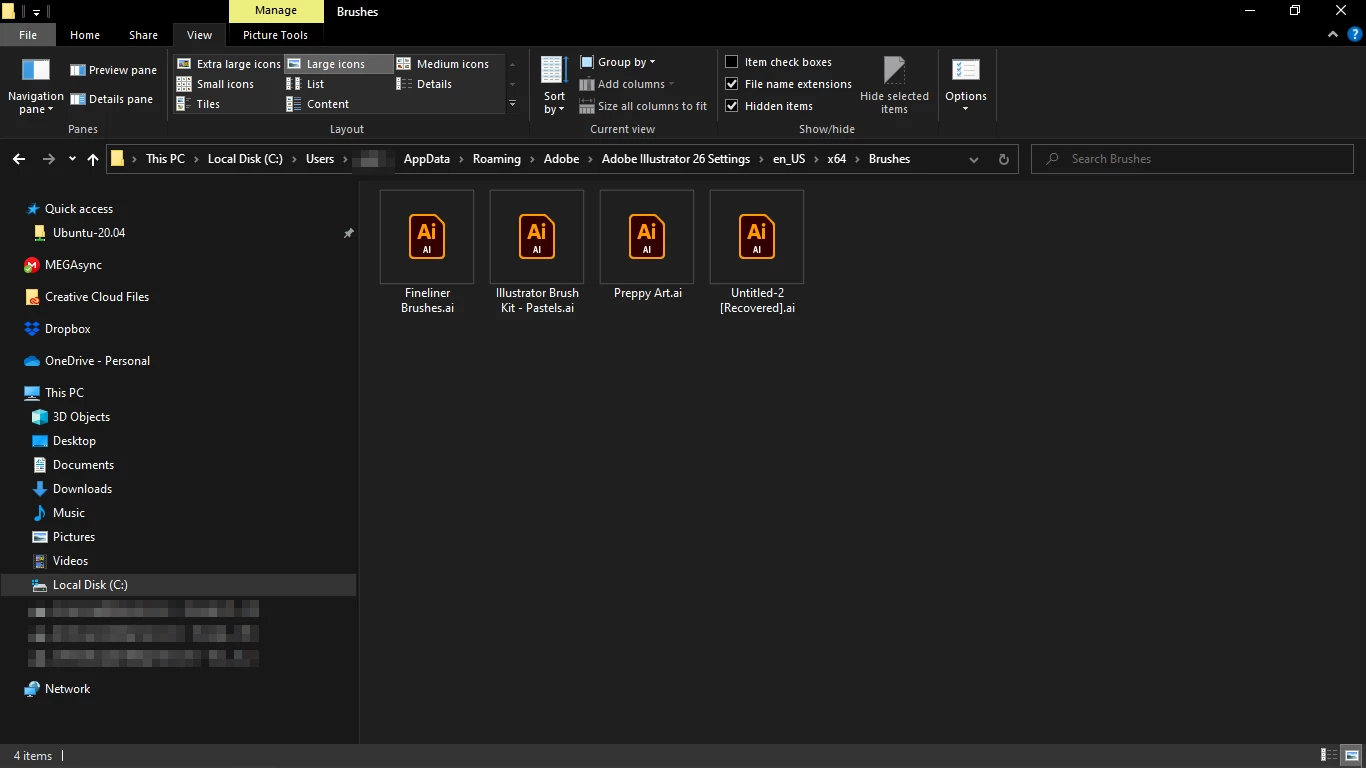The image size is (1366, 768).
Task: Enable Item check boxes option
Action: coord(779,62)
